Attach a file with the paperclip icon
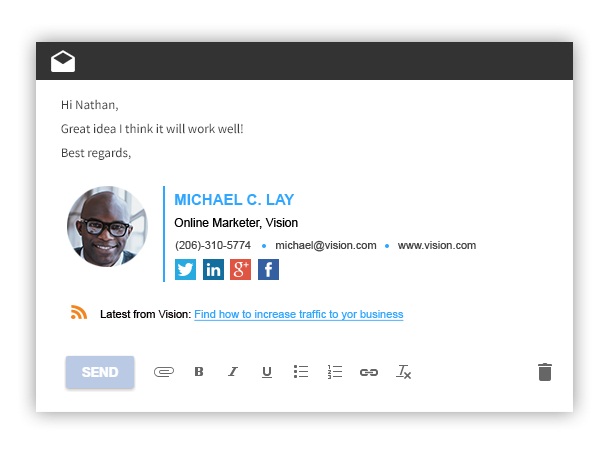The height and width of the screenshot is (453, 609). point(164,372)
